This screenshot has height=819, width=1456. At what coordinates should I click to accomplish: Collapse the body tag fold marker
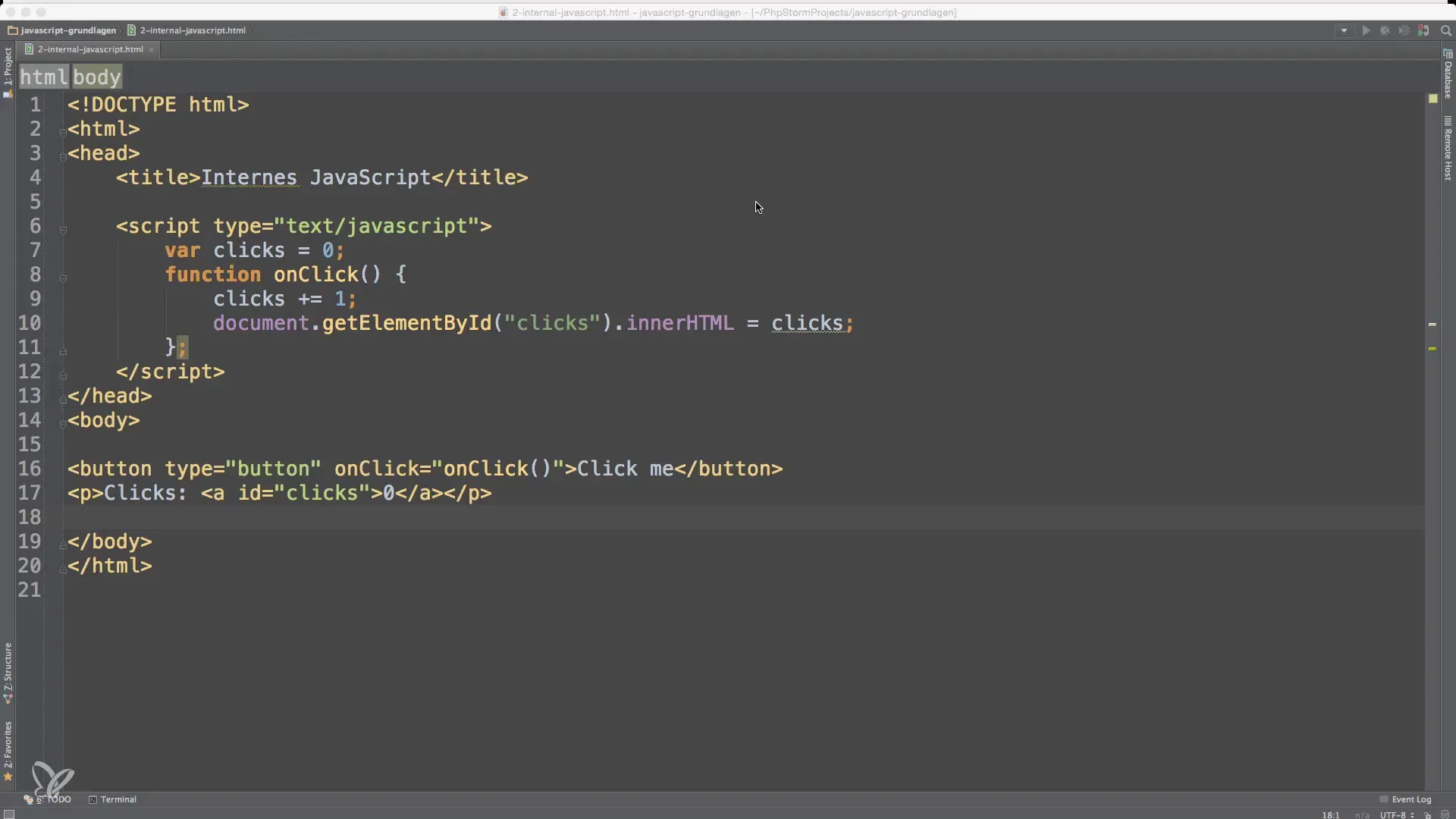click(x=63, y=423)
